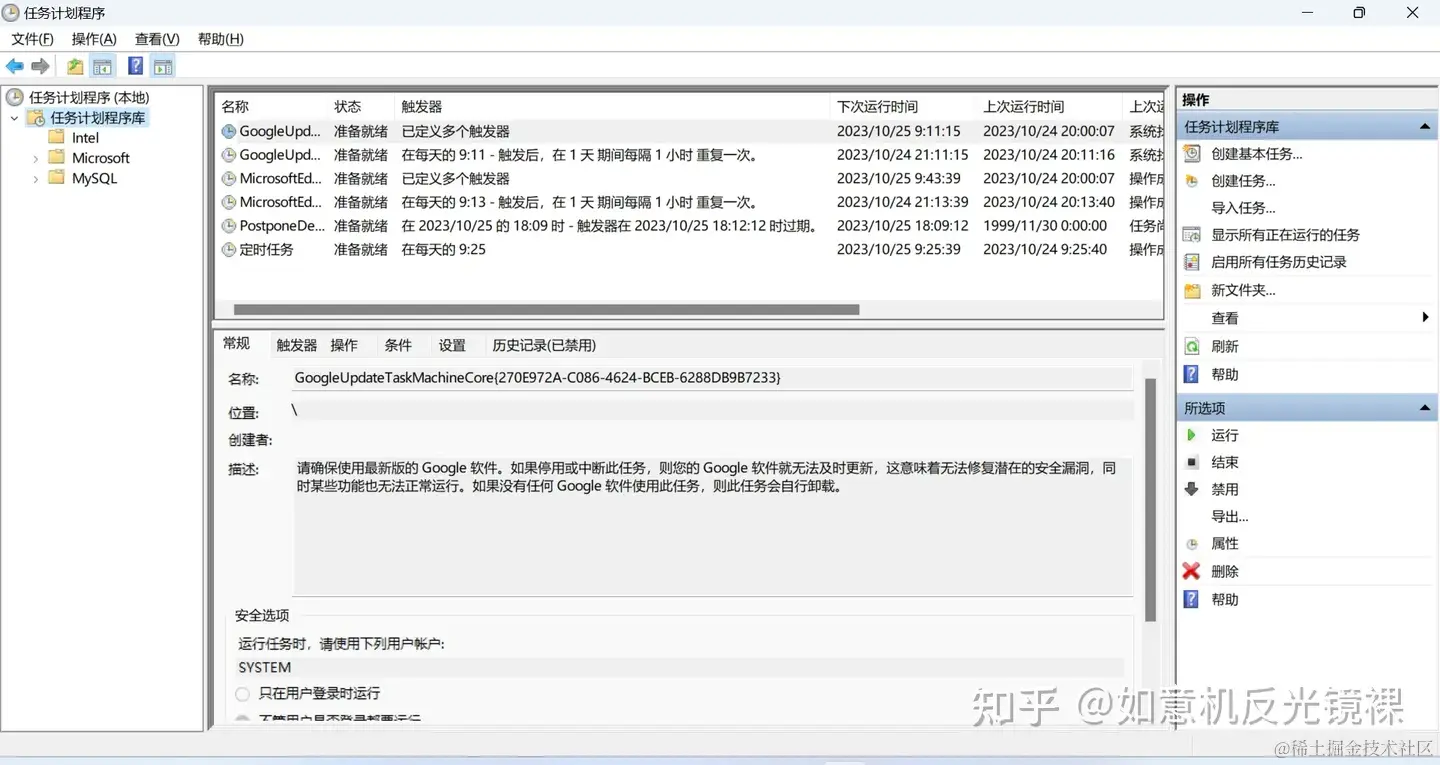The image size is (1440, 765).
Task: Click the clock icon of the 定时任务 row
Action: tap(229, 250)
